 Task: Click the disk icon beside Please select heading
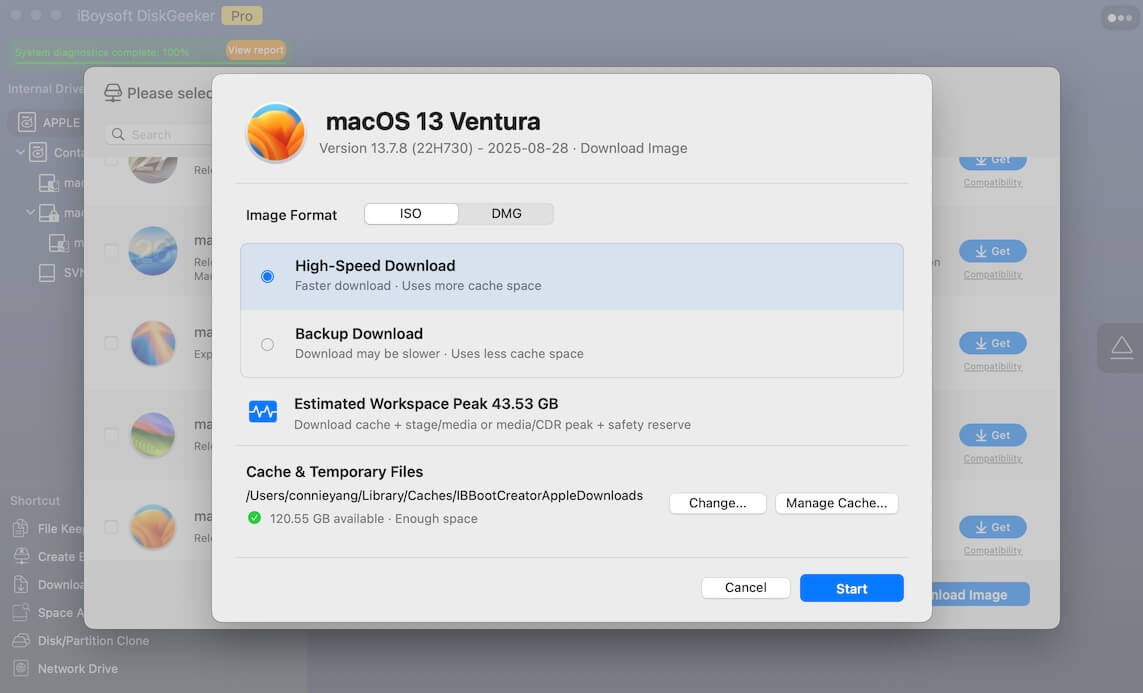113,93
